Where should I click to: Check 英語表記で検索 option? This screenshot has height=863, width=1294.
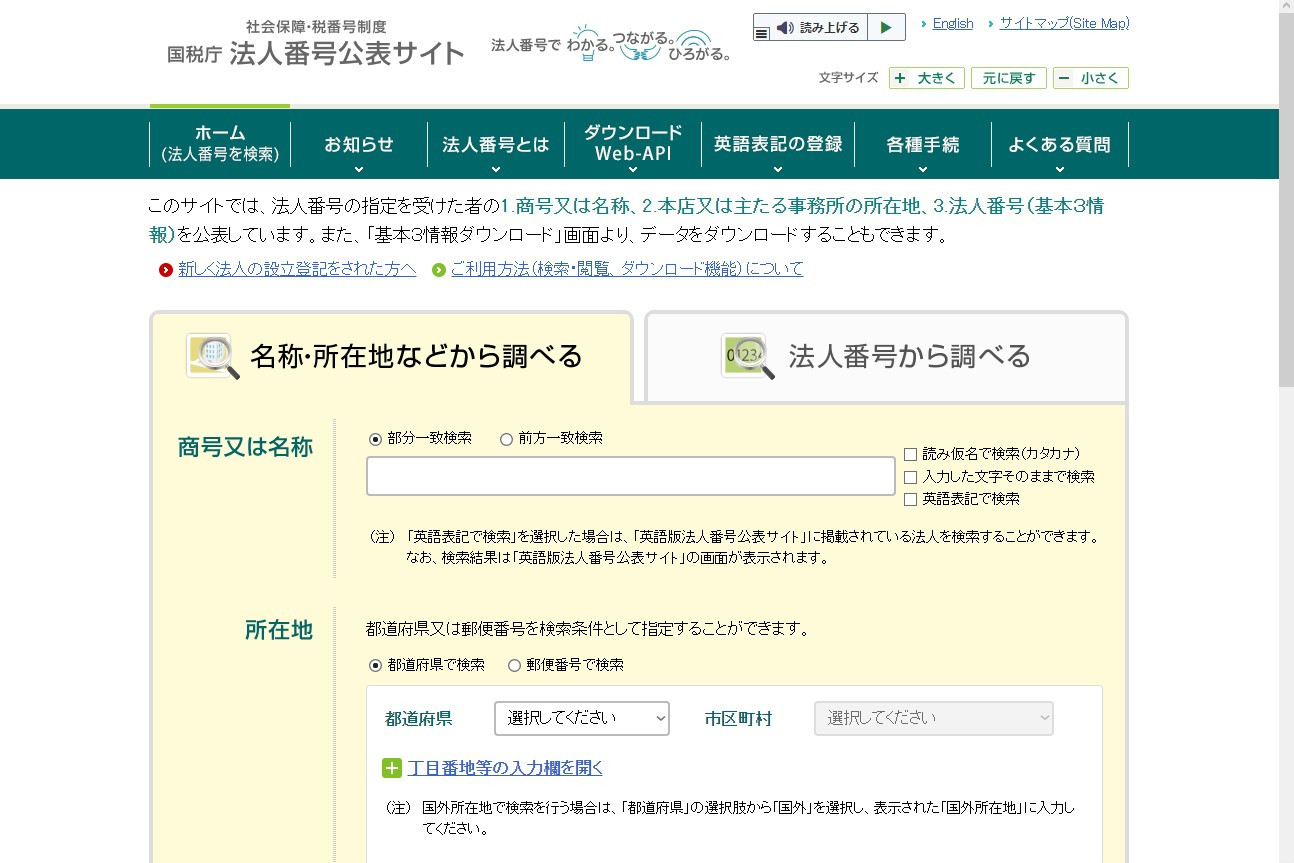911,498
